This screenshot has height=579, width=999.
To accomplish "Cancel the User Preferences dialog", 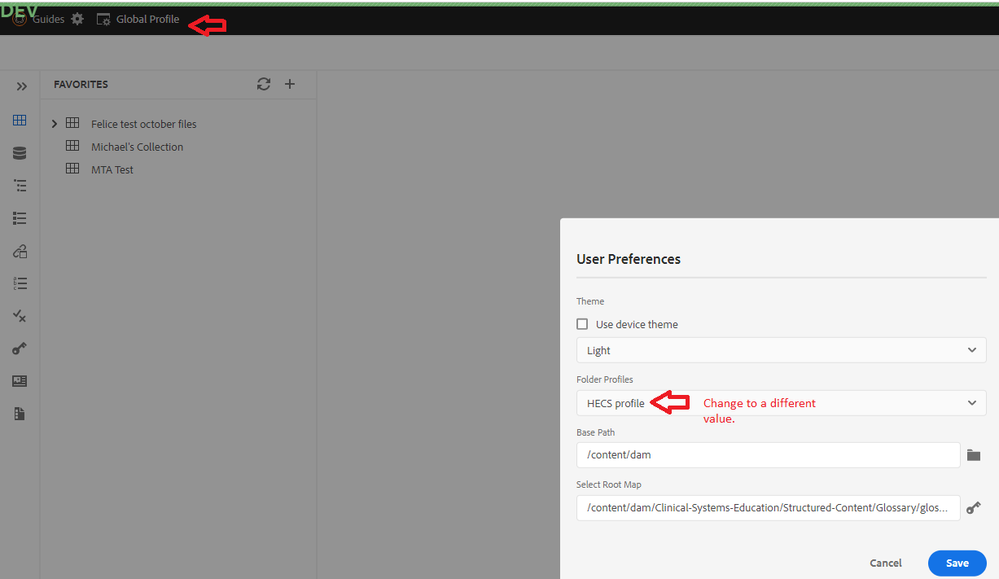I will [886, 562].
